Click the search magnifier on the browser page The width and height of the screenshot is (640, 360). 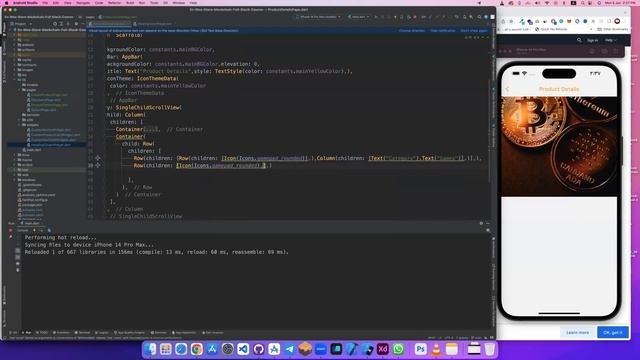coord(579,40)
